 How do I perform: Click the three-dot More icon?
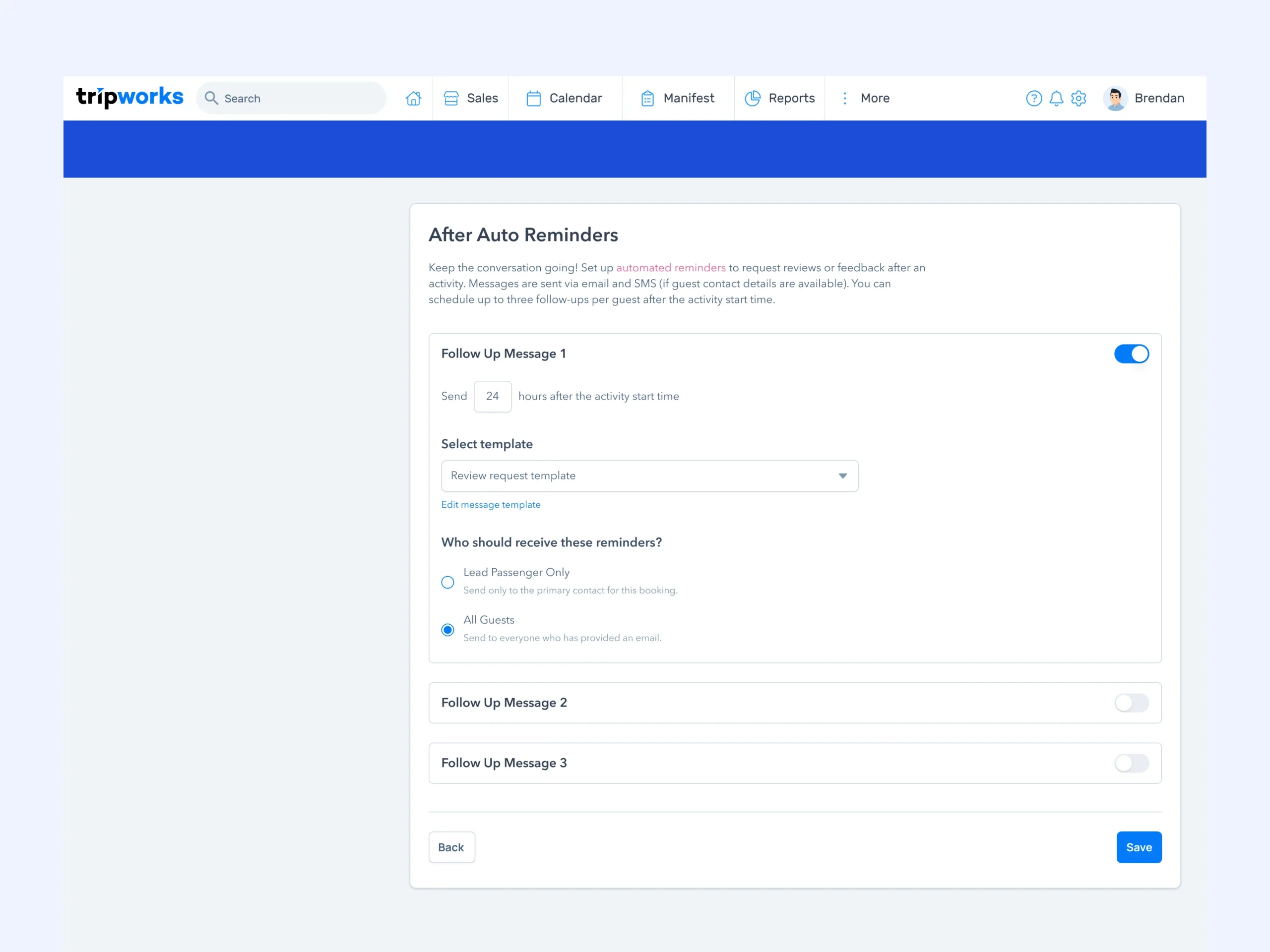pyautogui.click(x=844, y=98)
